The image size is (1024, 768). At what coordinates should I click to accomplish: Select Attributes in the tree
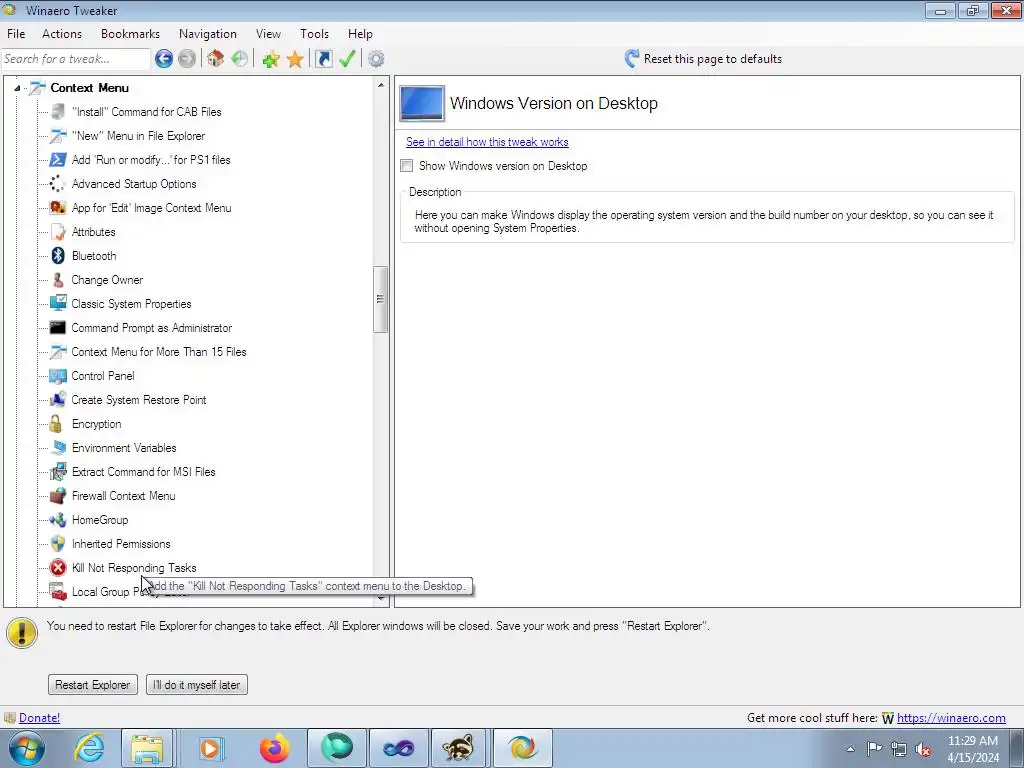coord(93,232)
